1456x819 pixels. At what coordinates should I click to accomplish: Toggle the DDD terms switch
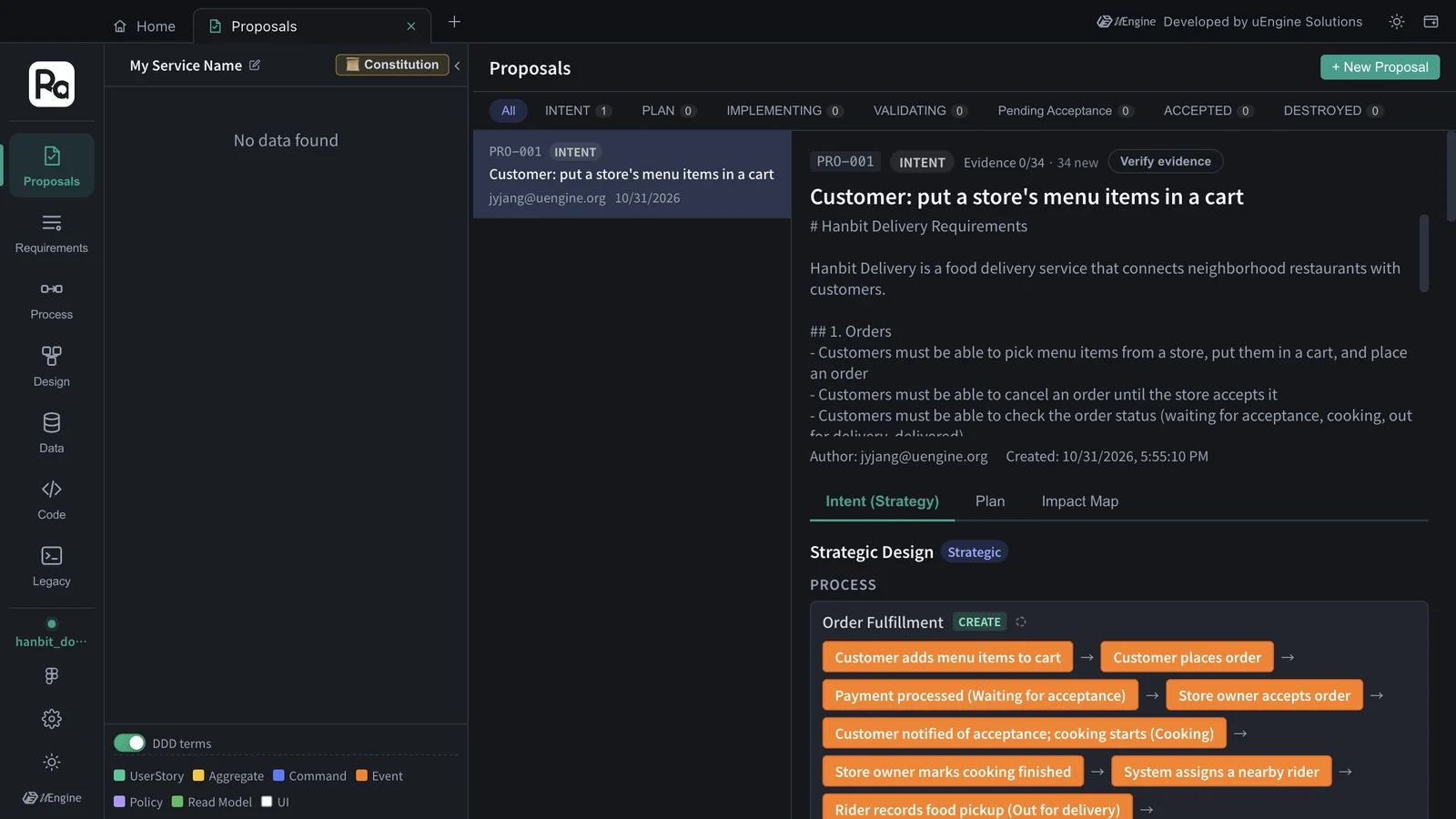129,743
